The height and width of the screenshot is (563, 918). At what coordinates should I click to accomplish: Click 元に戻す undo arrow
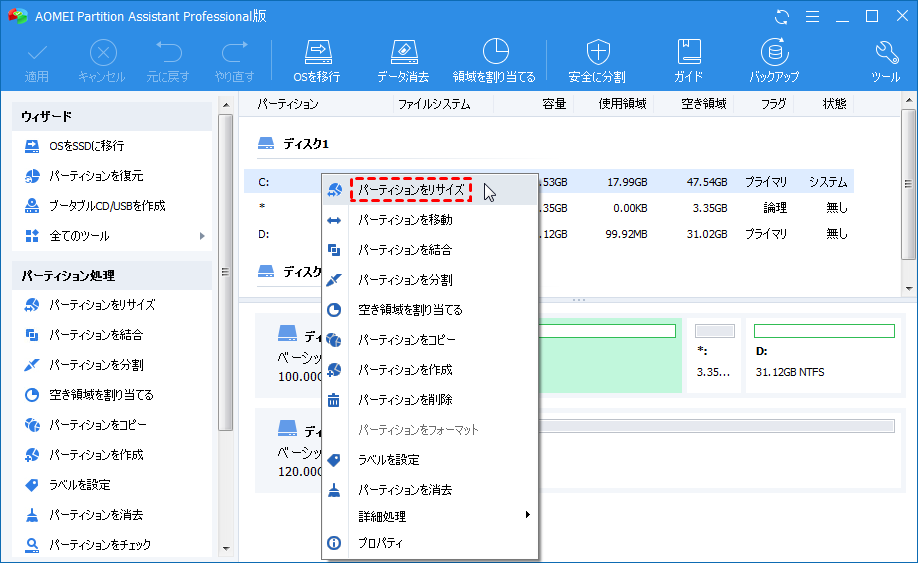168,61
